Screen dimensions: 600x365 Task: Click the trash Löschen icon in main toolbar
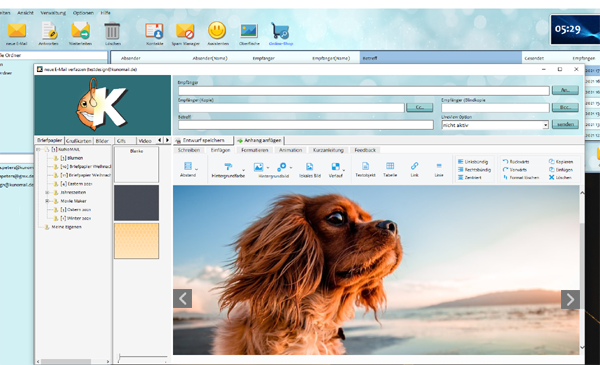pos(112,31)
